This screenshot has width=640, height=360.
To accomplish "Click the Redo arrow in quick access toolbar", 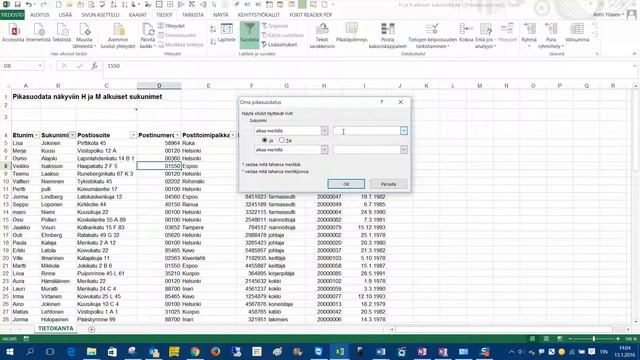I will (43, 4).
